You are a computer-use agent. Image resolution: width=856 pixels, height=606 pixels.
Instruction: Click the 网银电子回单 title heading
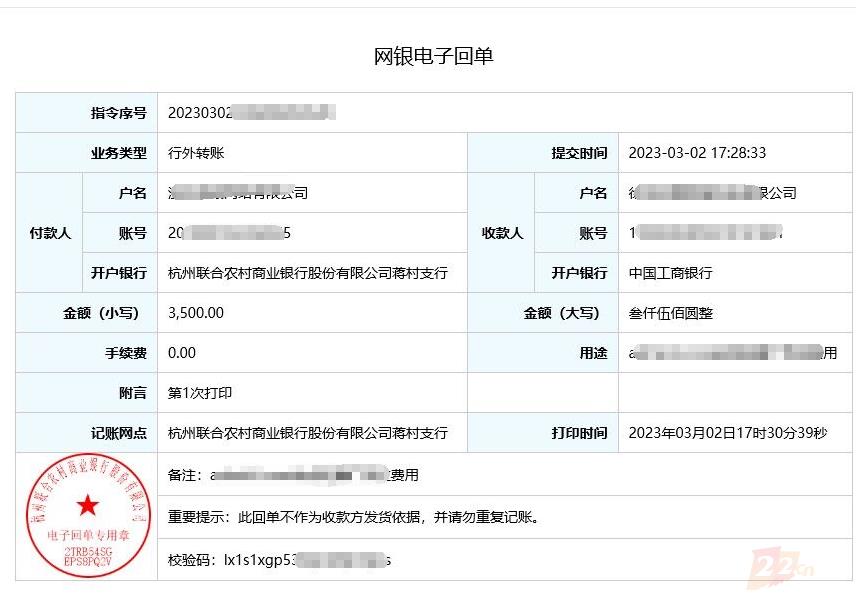433,56
